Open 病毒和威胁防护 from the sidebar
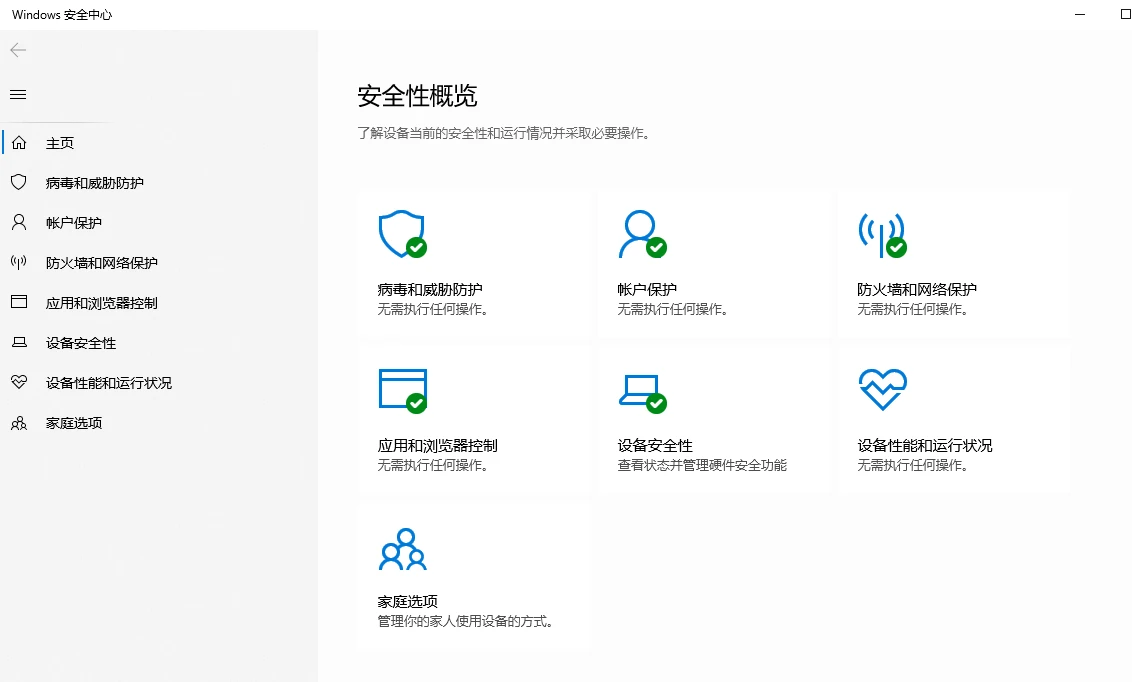 coord(95,183)
